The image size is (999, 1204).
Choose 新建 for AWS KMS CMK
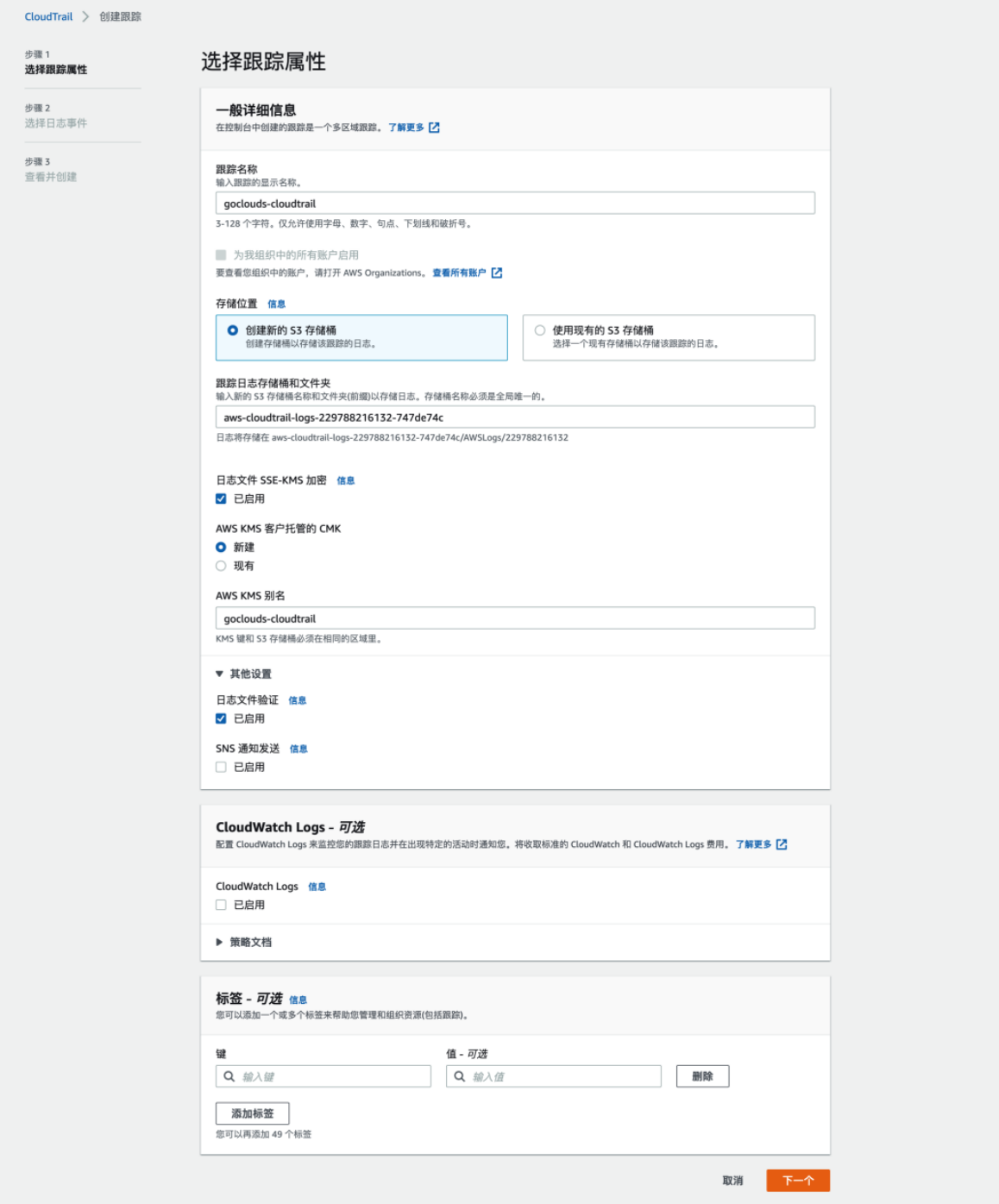[221, 547]
